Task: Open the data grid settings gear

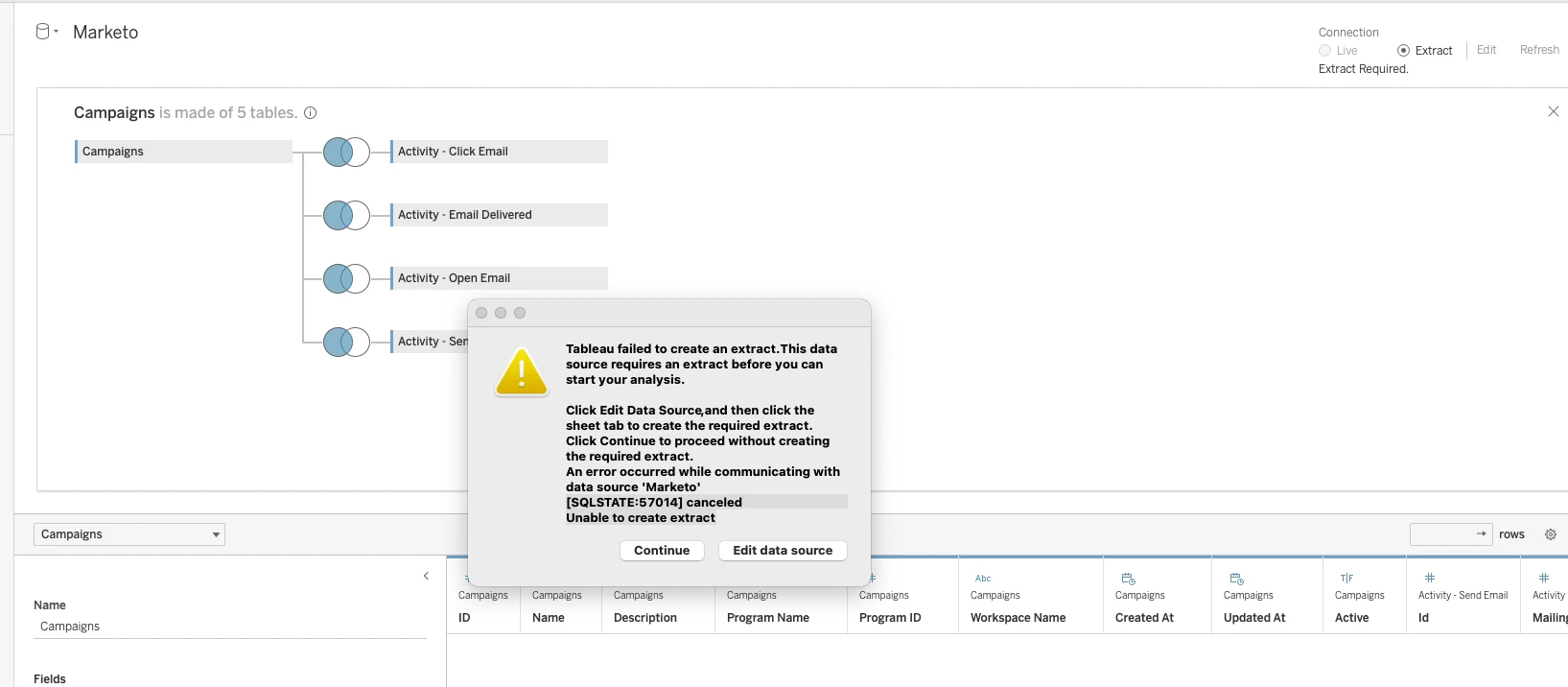Action: point(1551,534)
